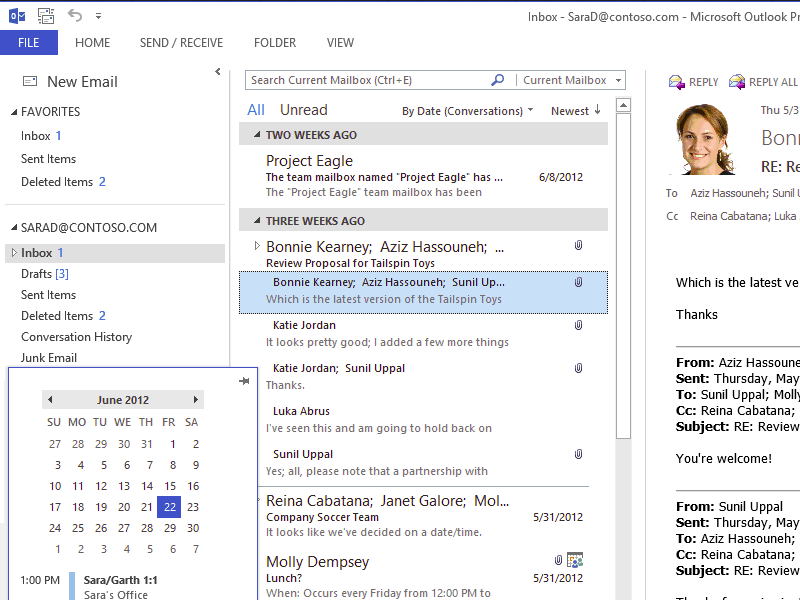Collapse the FAVORITES section
Screen dimensions: 800x600
coord(14,112)
